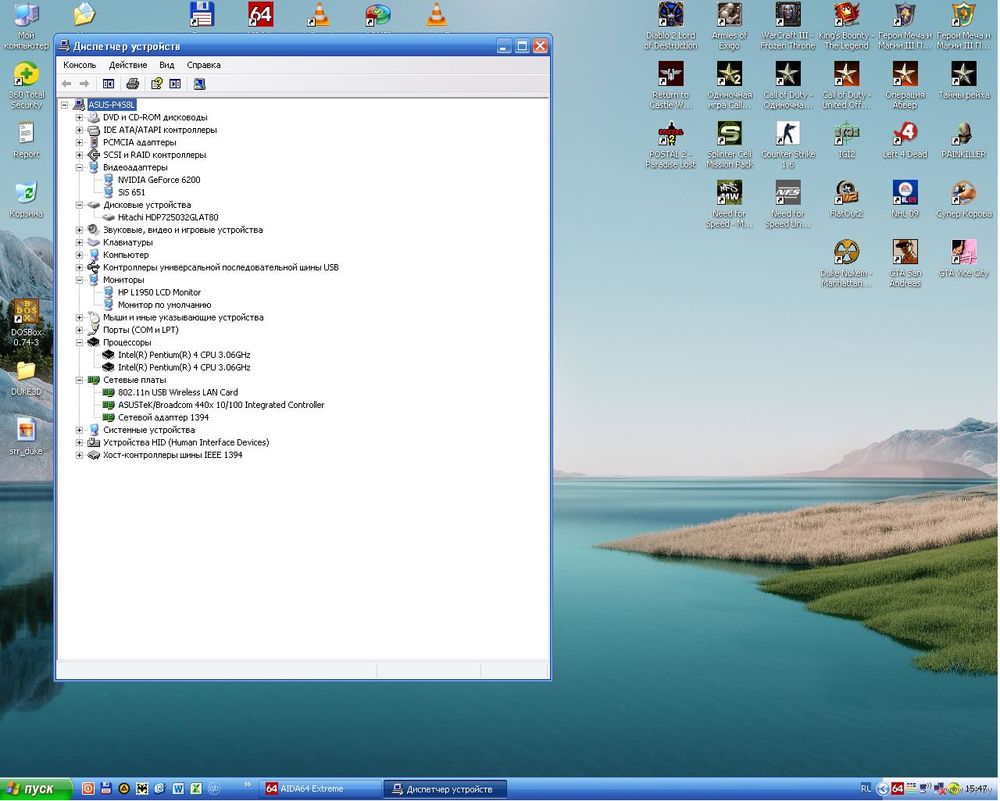Click the PCMCIA адаптеры category label
This screenshot has height=801, width=1000.
click(140, 142)
